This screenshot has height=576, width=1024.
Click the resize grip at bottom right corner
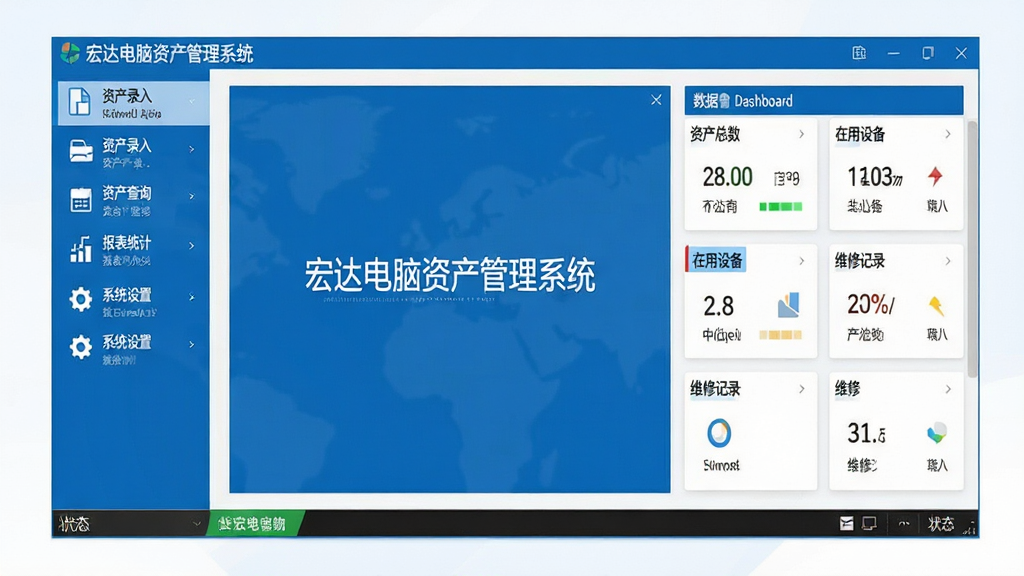point(970,529)
